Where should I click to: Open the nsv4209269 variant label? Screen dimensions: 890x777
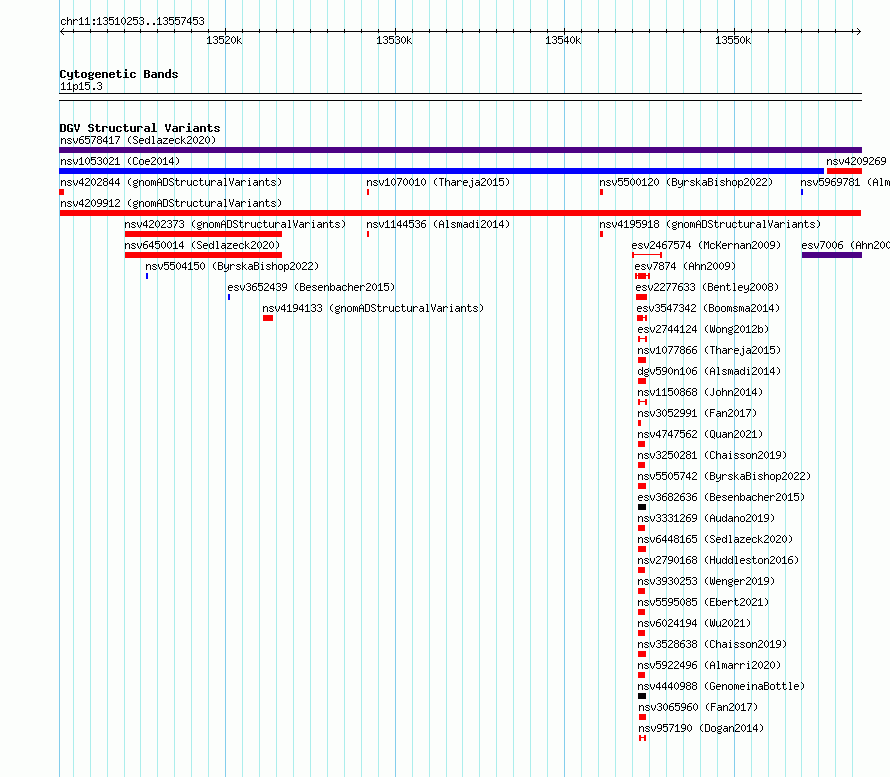click(856, 161)
